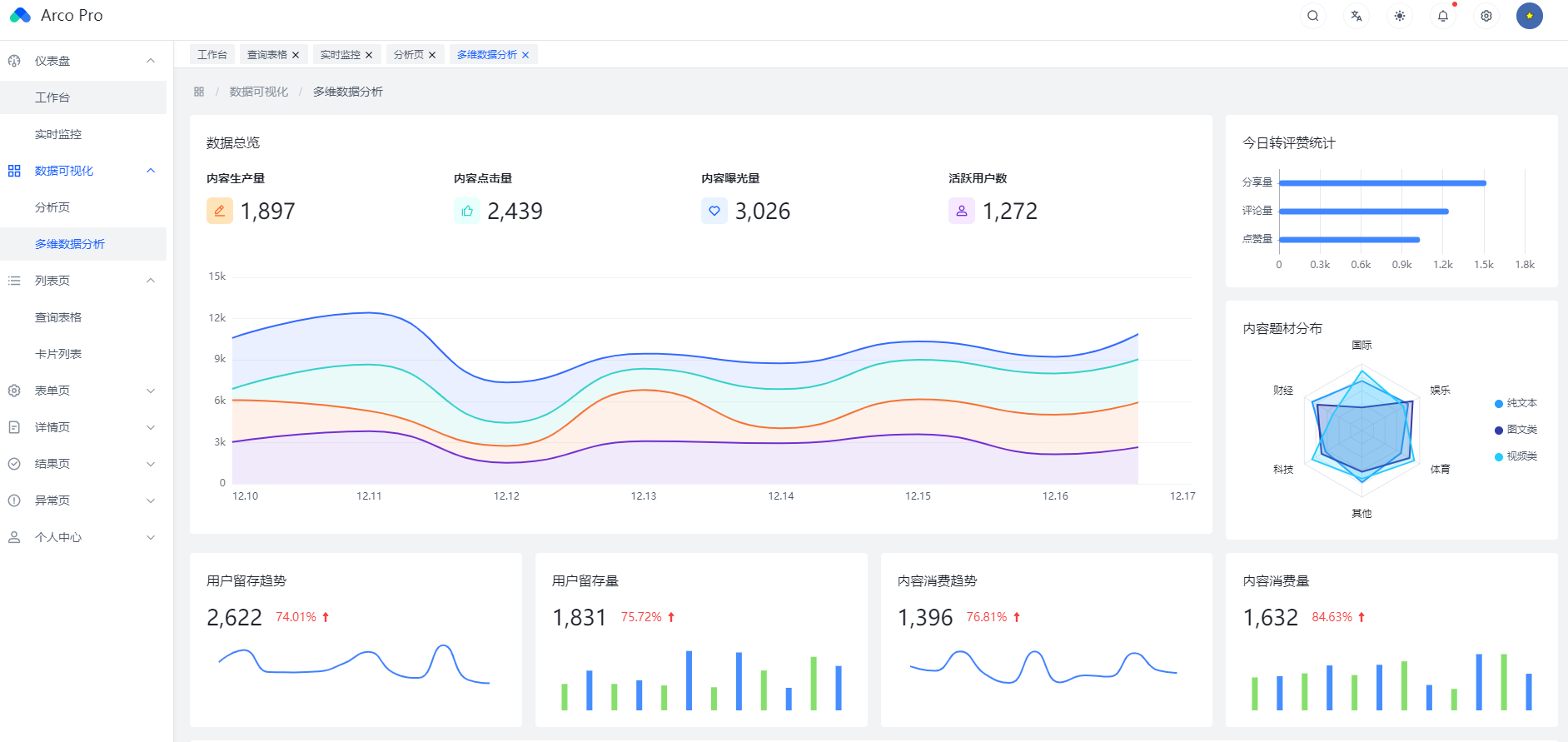Close the 分析页 tab
1568x742 pixels.
pos(432,55)
